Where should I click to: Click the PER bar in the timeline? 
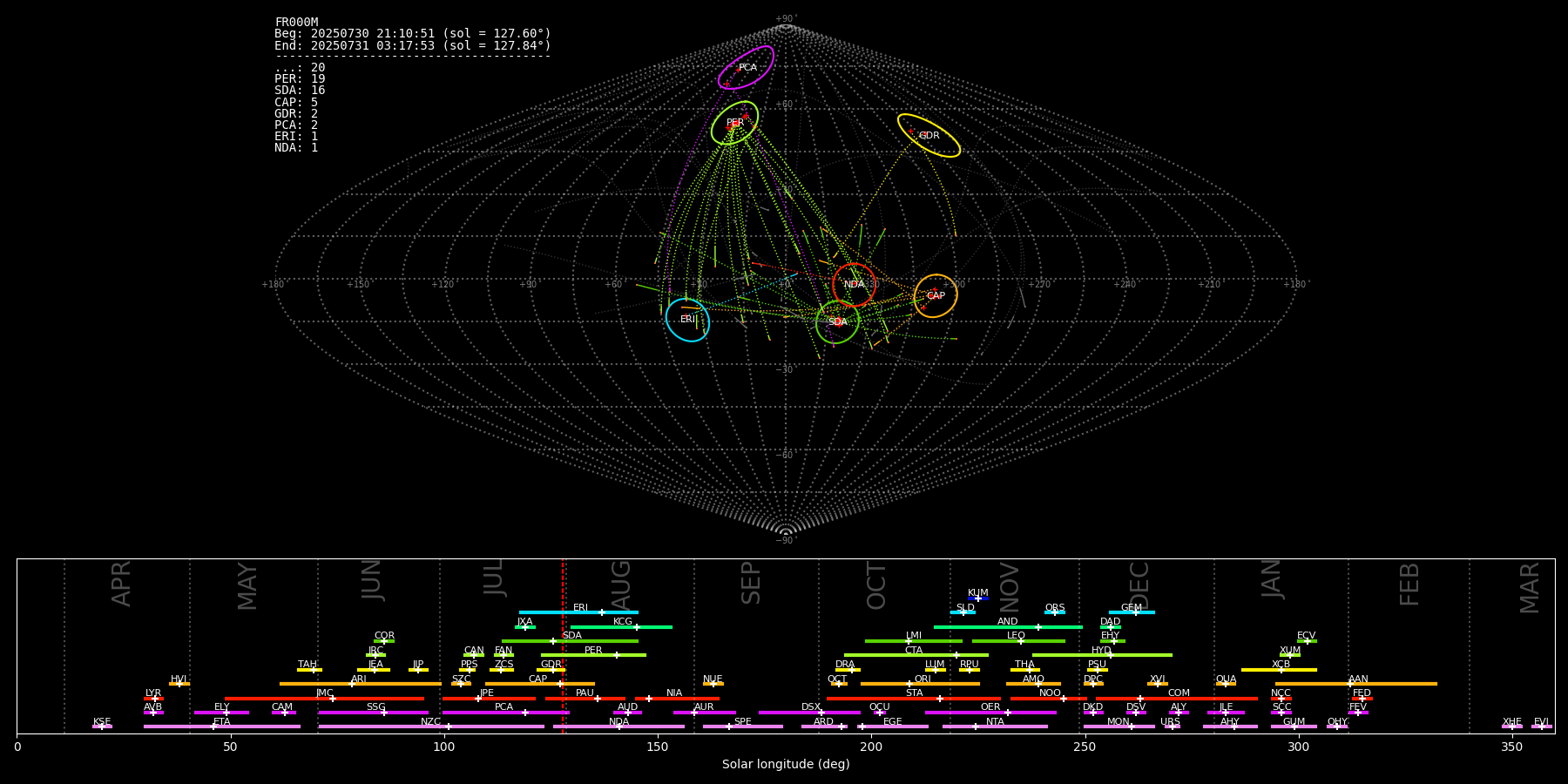click(x=593, y=655)
